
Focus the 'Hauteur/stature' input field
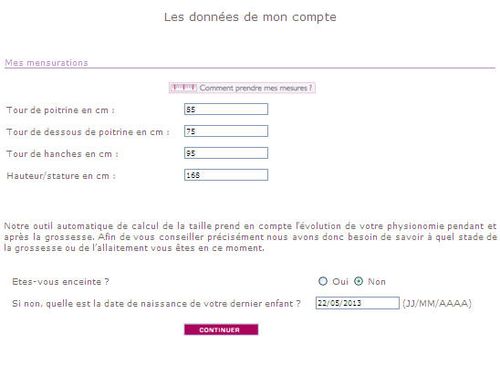[226, 175]
